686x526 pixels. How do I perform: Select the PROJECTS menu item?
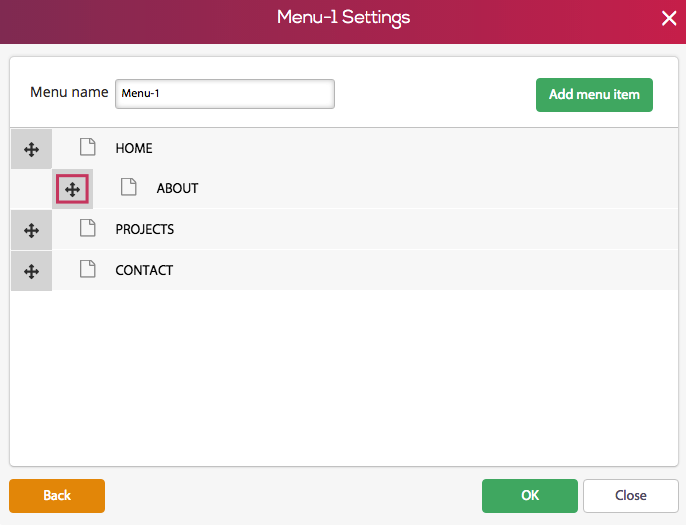145,229
